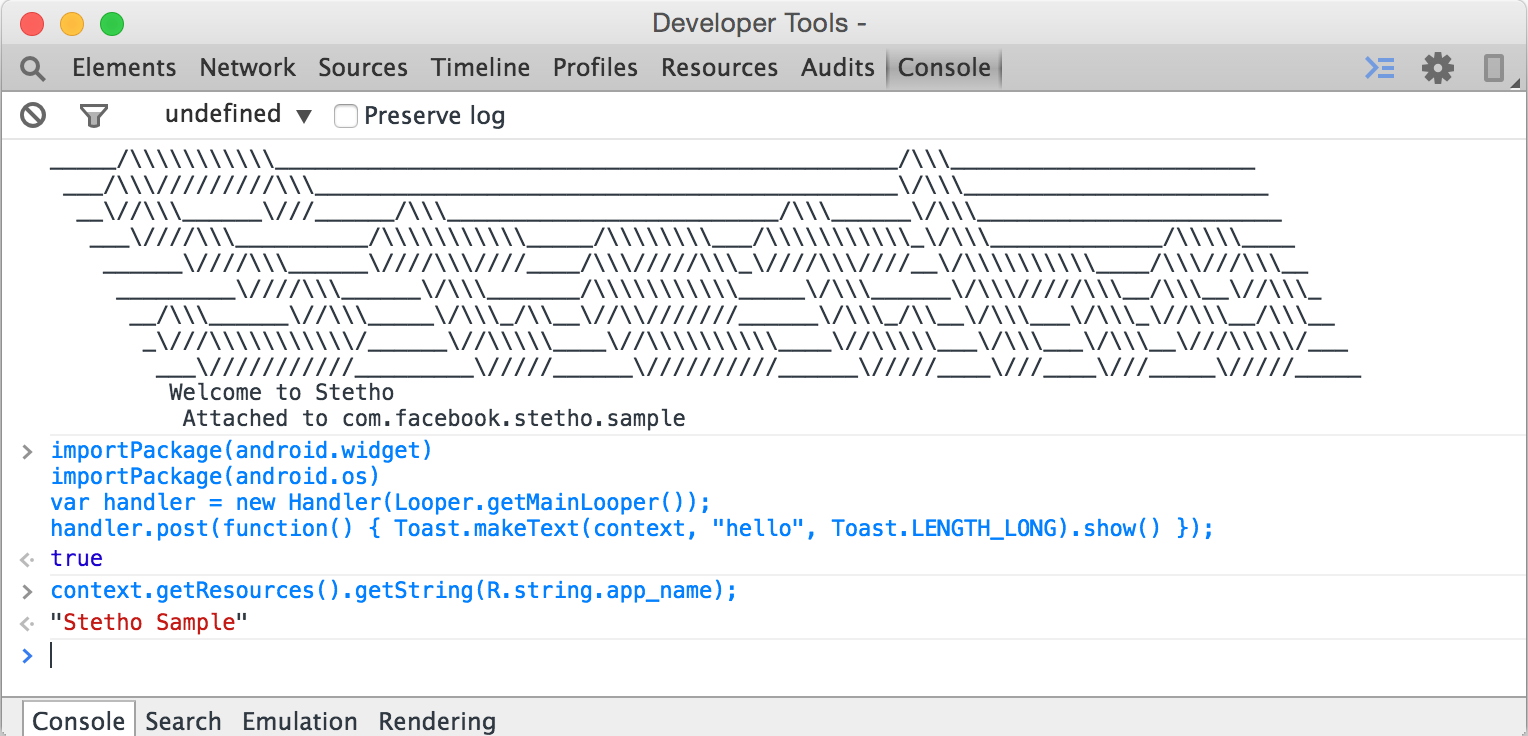Select the Search drawer tab
Viewport: 1528px width, 736px height.
(x=183, y=721)
